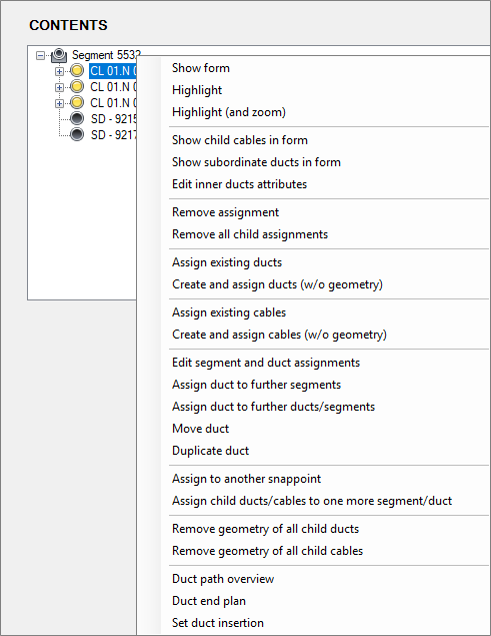
Task: Expand the third CL 01.N tree node
Action: click(x=59, y=103)
